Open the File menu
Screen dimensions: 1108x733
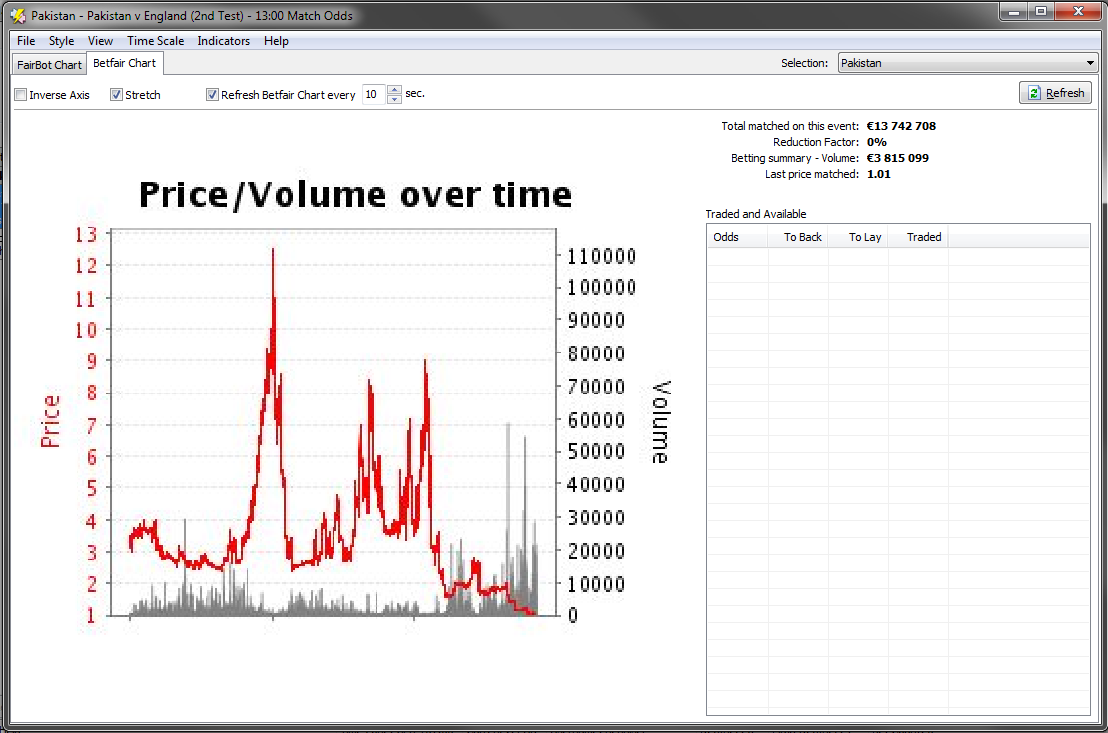pos(25,41)
